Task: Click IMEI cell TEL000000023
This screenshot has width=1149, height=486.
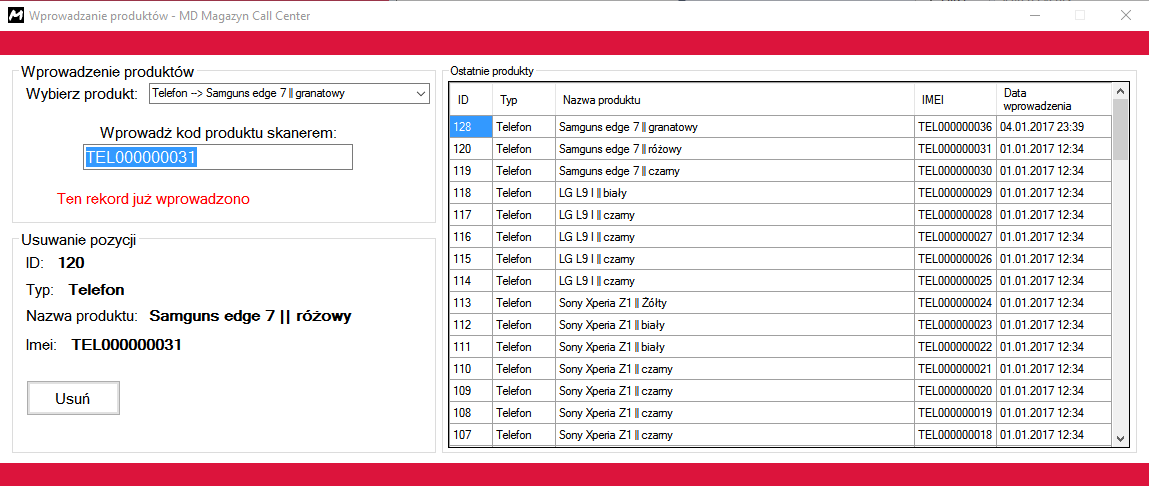Action: (956, 325)
